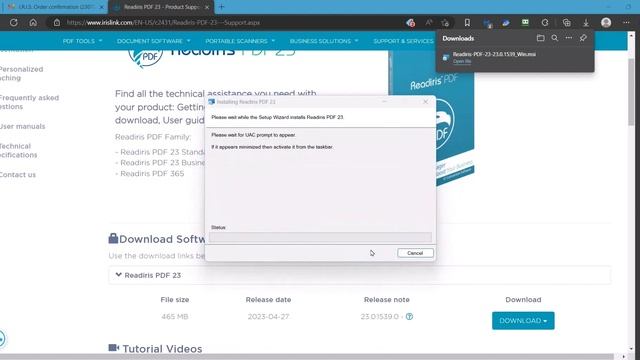Go to Frequently asked questions sidebar link
Image resolution: width=640 pixels, height=360 pixels.
pos(29,102)
